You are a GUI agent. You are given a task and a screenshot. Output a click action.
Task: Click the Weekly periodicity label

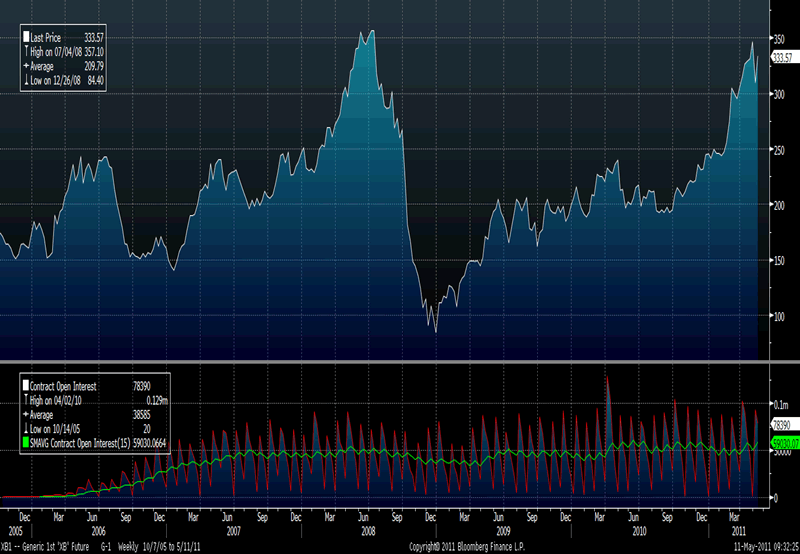128,547
